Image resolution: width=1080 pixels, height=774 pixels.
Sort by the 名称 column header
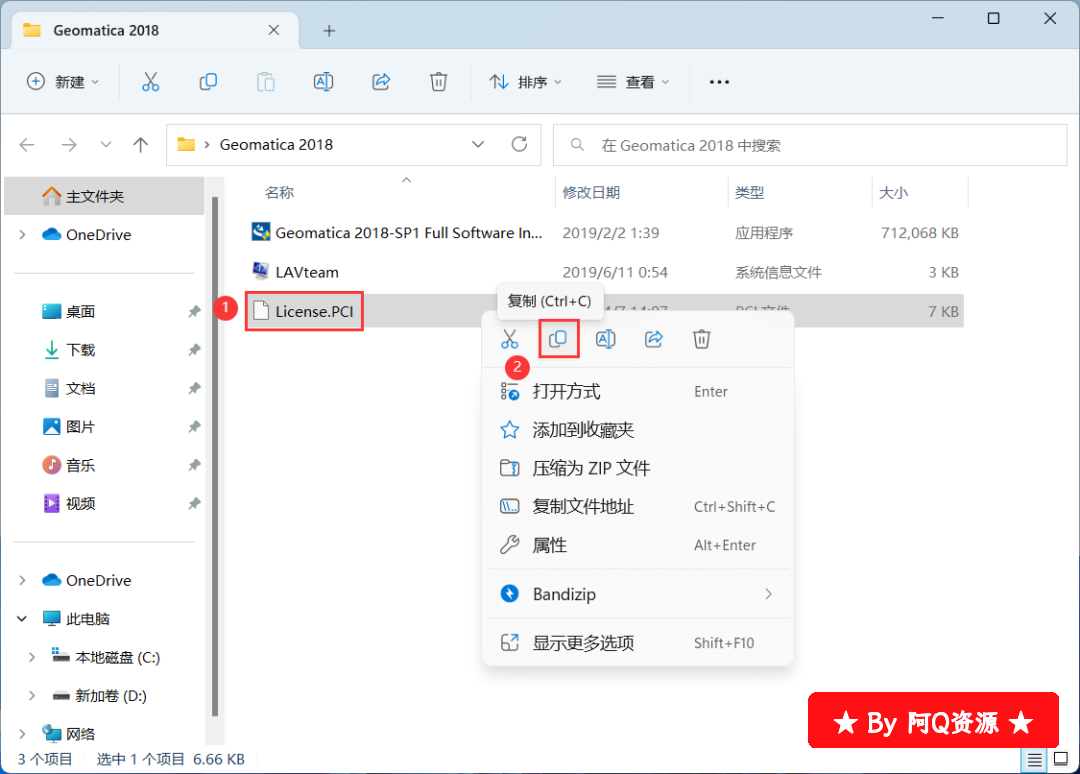pos(279,193)
